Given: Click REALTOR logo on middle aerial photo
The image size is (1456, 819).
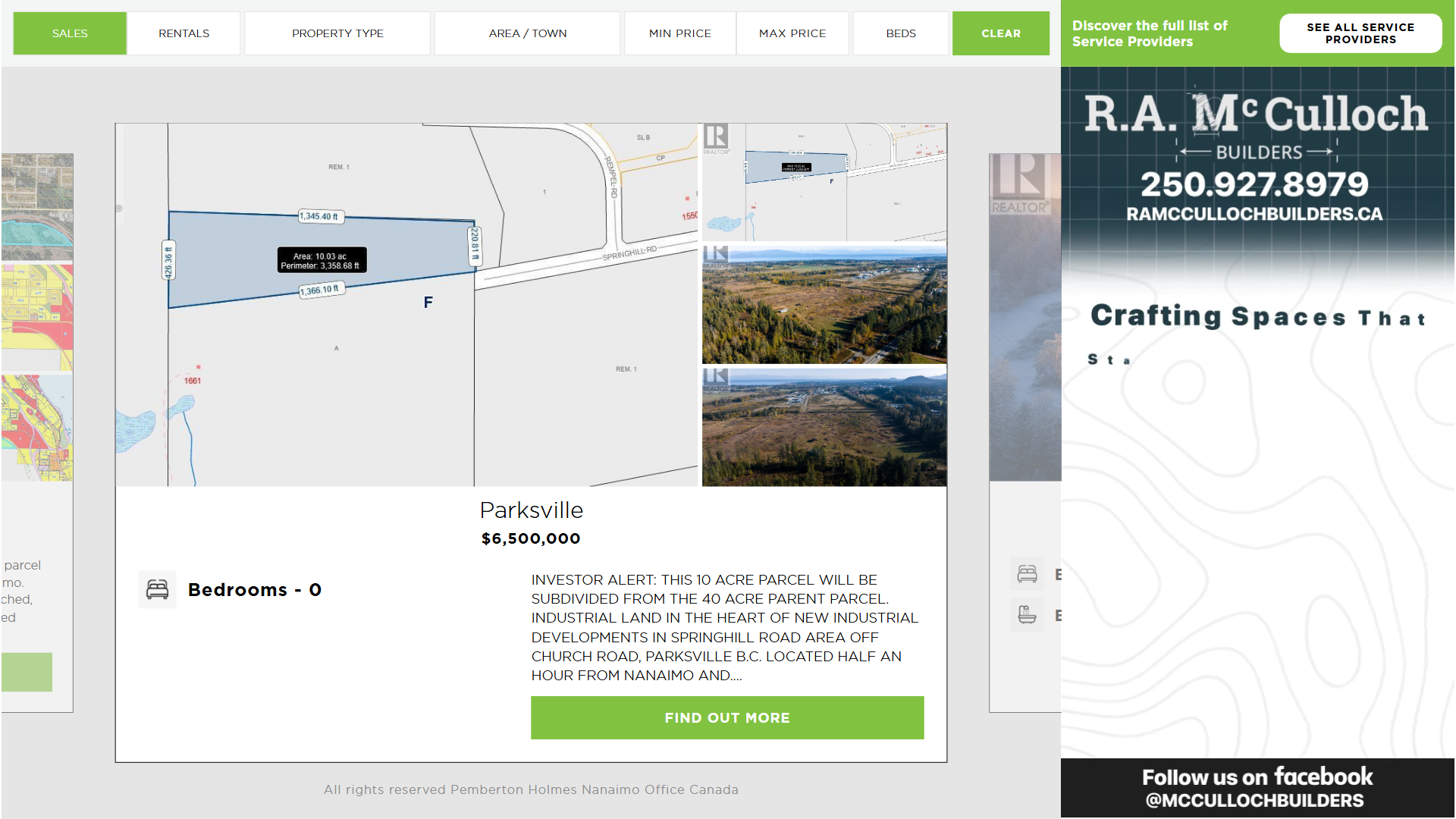Looking at the screenshot, I should coord(715,256).
